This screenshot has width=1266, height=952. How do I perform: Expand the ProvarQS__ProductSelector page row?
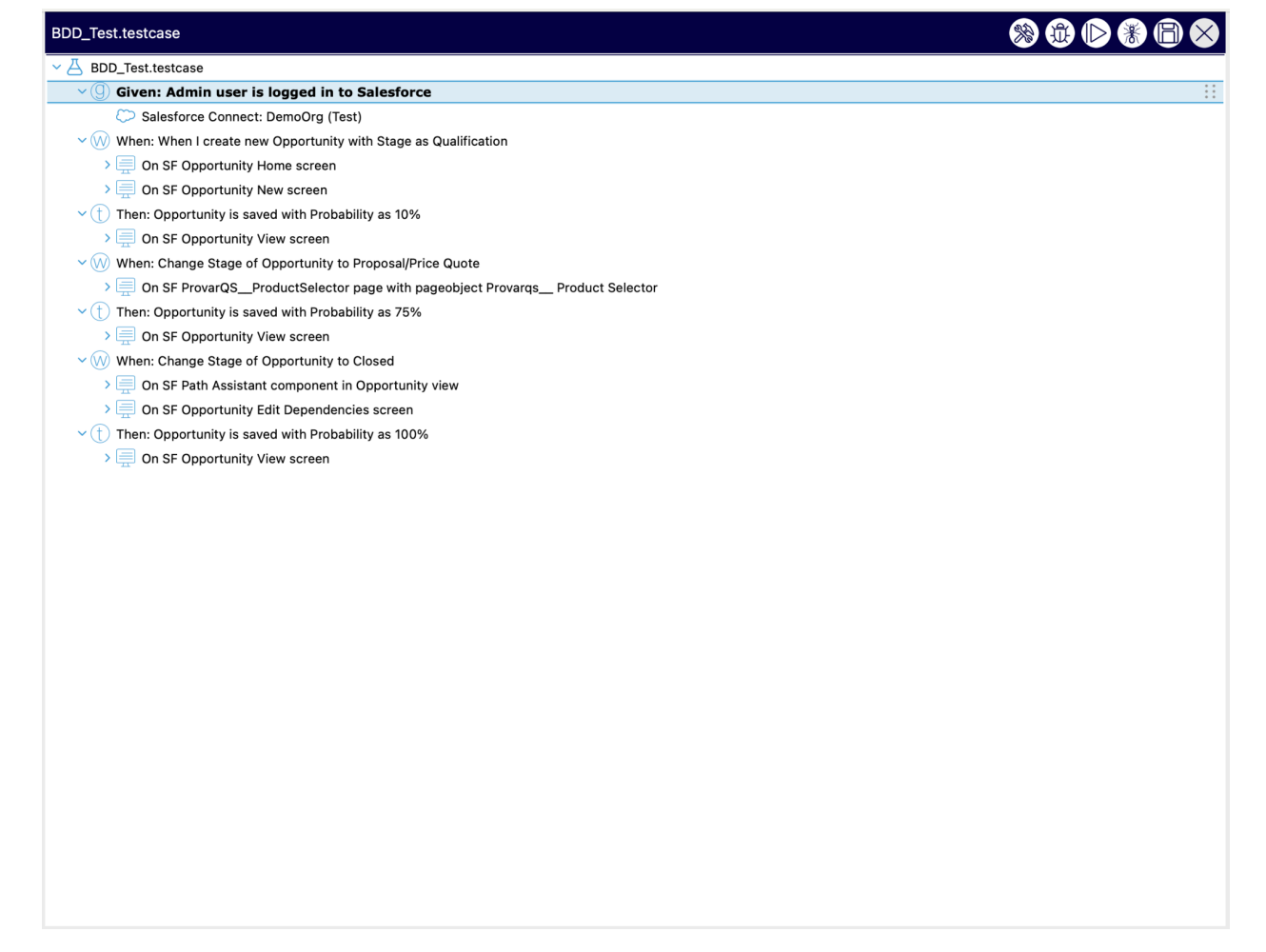click(108, 287)
